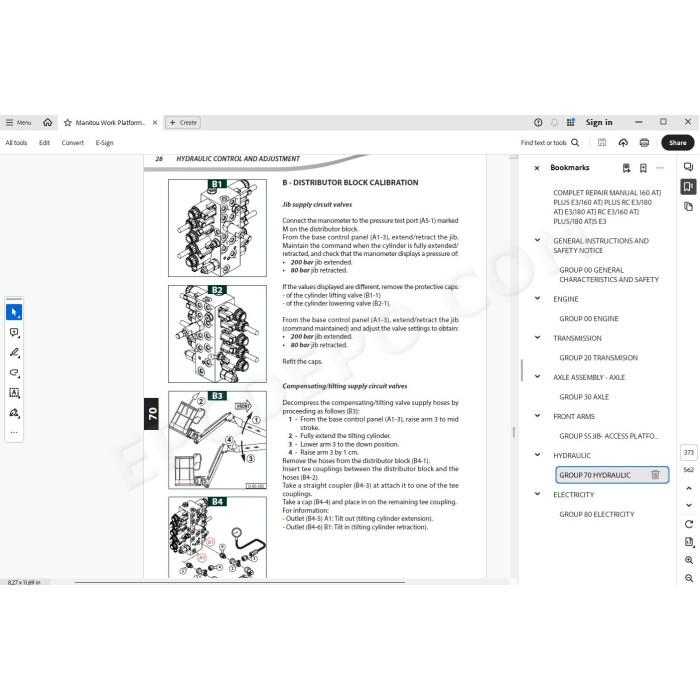Open the Edit menu
This screenshot has width=700, height=700.
coord(44,143)
